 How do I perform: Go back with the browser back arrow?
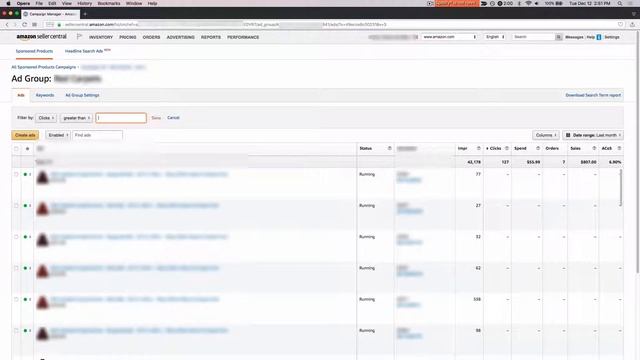click(7, 24)
